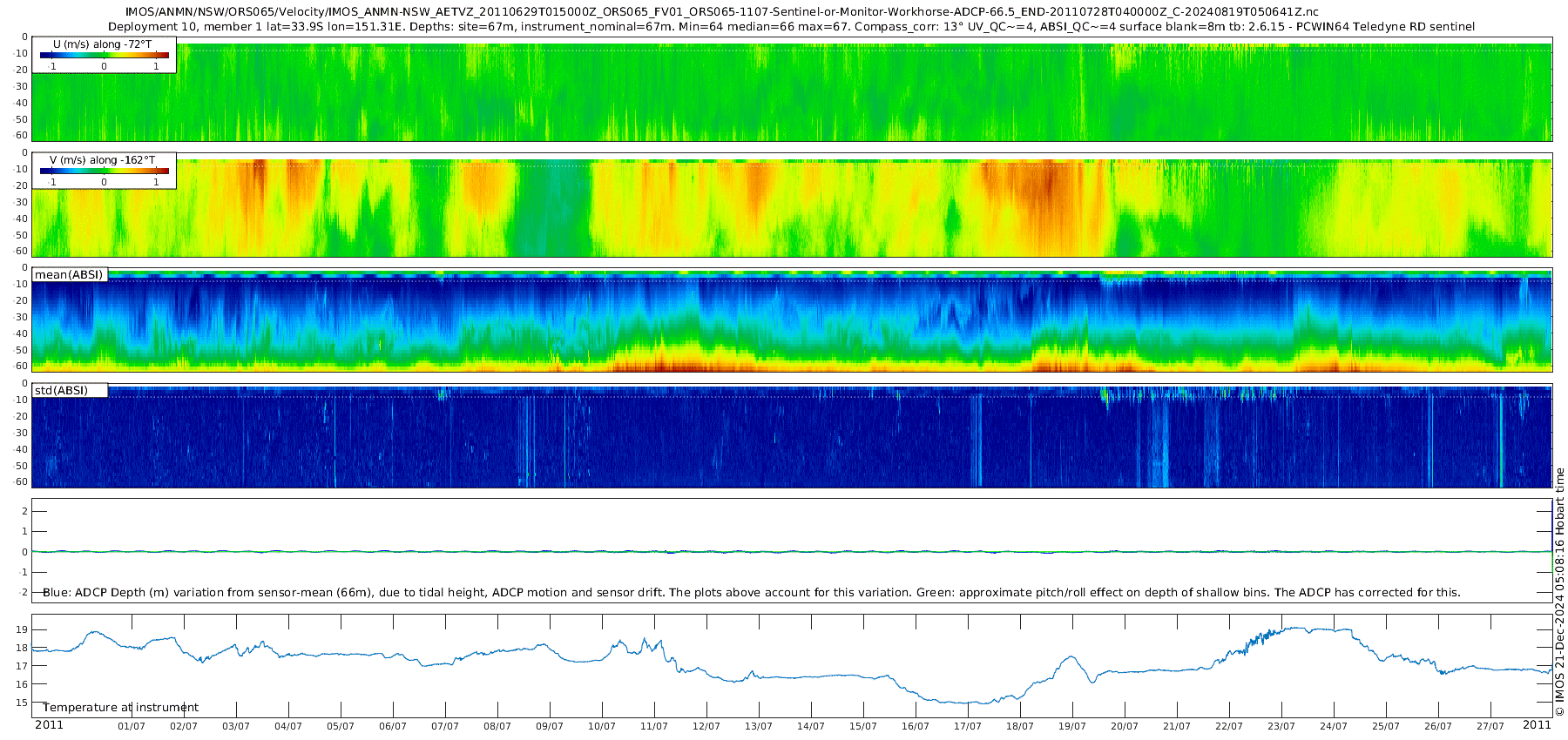
Task: Select the mean(ABSI) panel label
Action: click(69, 275)
